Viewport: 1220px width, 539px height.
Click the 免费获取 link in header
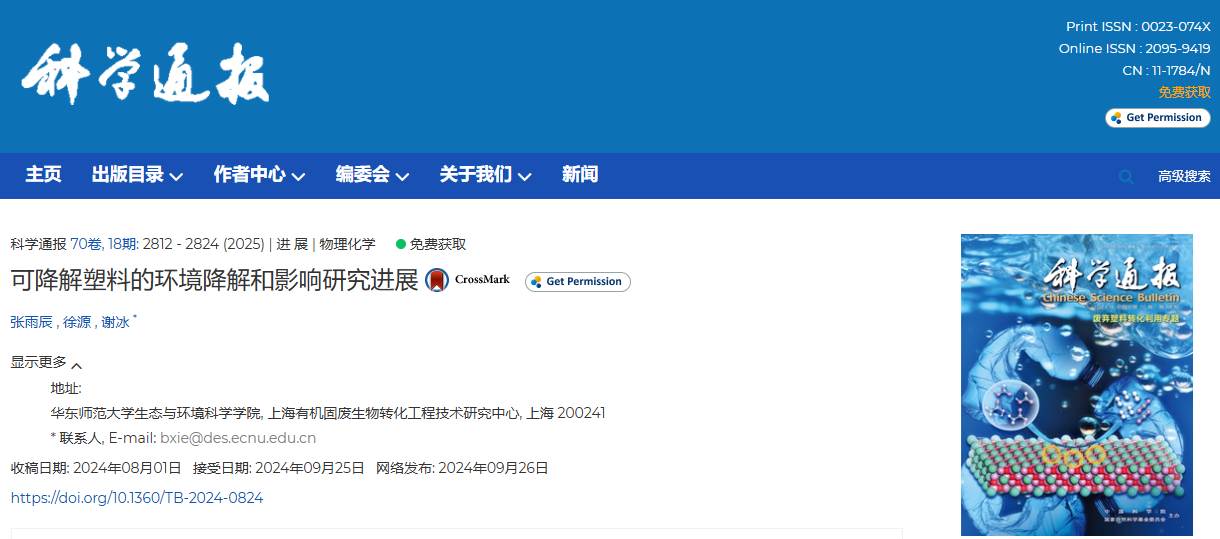point(1184,92)
